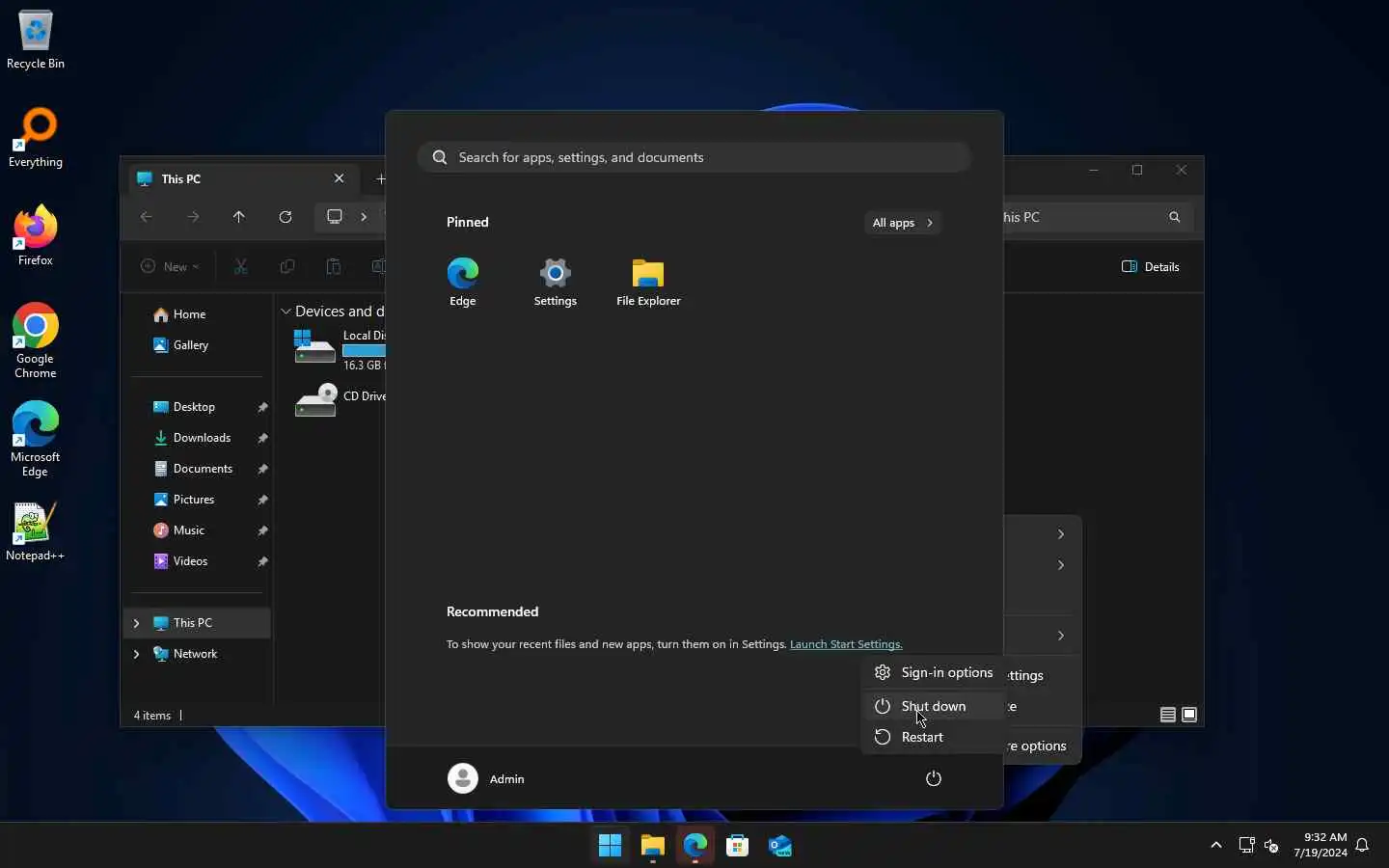1389x868 pixels.
Task: Open Microsoft Store on the taskbar
Action: (738, 846)
